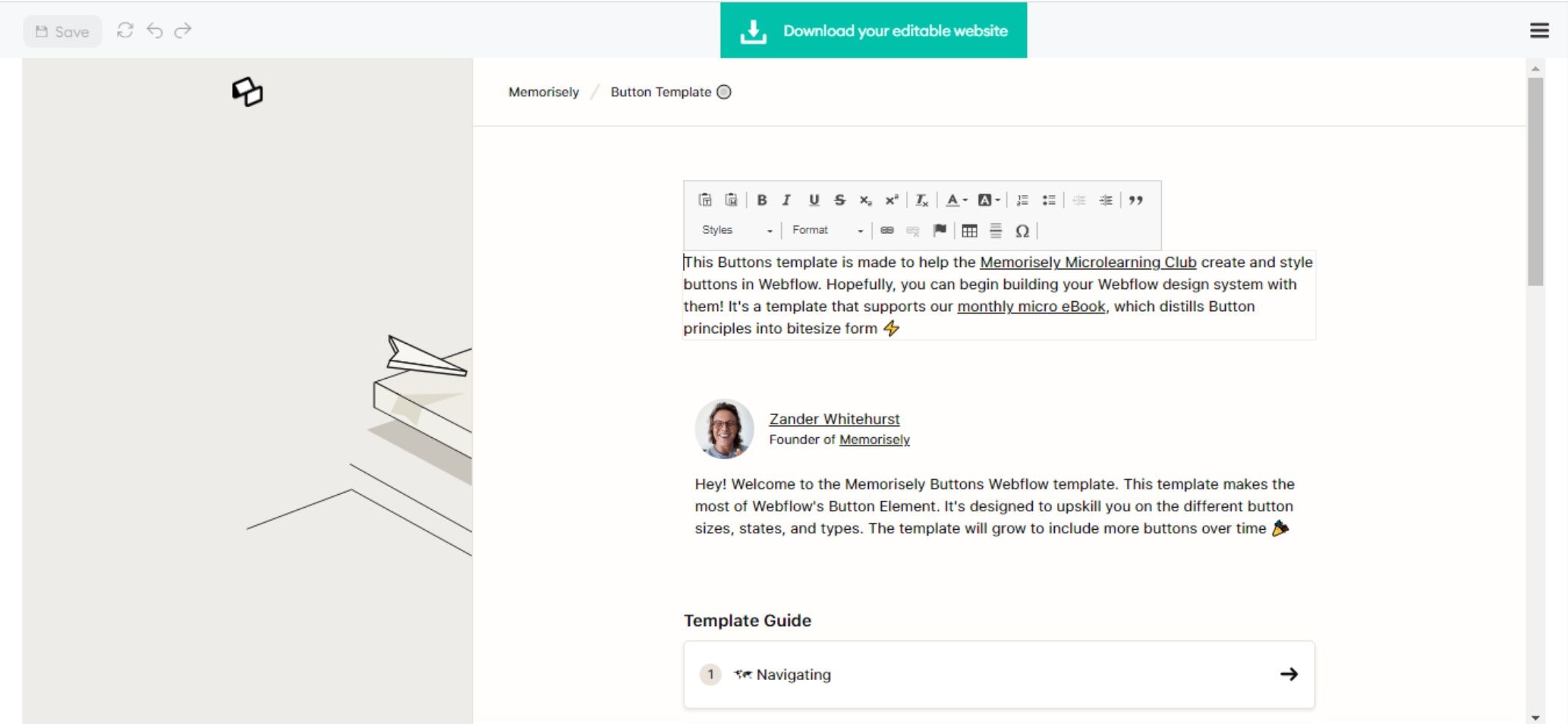
Task: Click the Paste as plain text icon
Action: point(705,200)
